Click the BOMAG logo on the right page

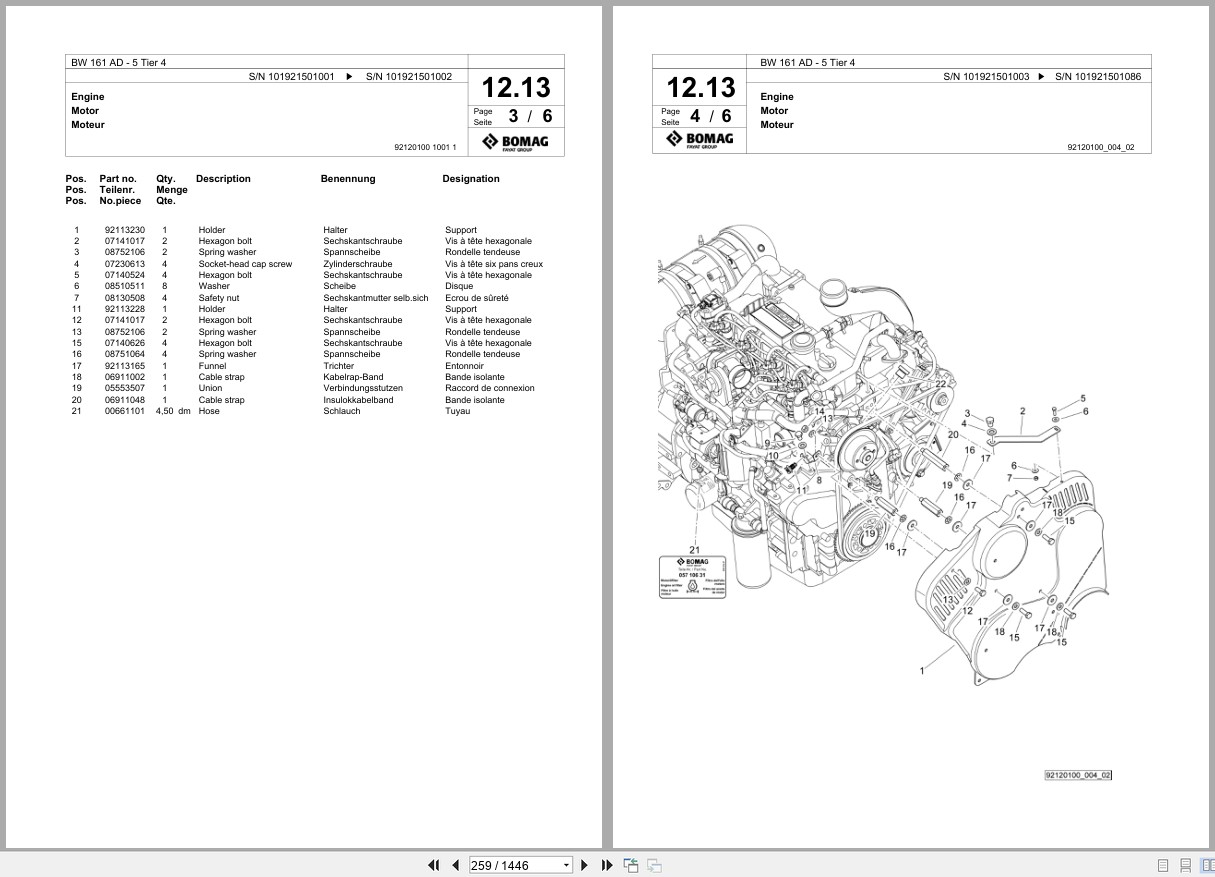click(x=699, y=140)
